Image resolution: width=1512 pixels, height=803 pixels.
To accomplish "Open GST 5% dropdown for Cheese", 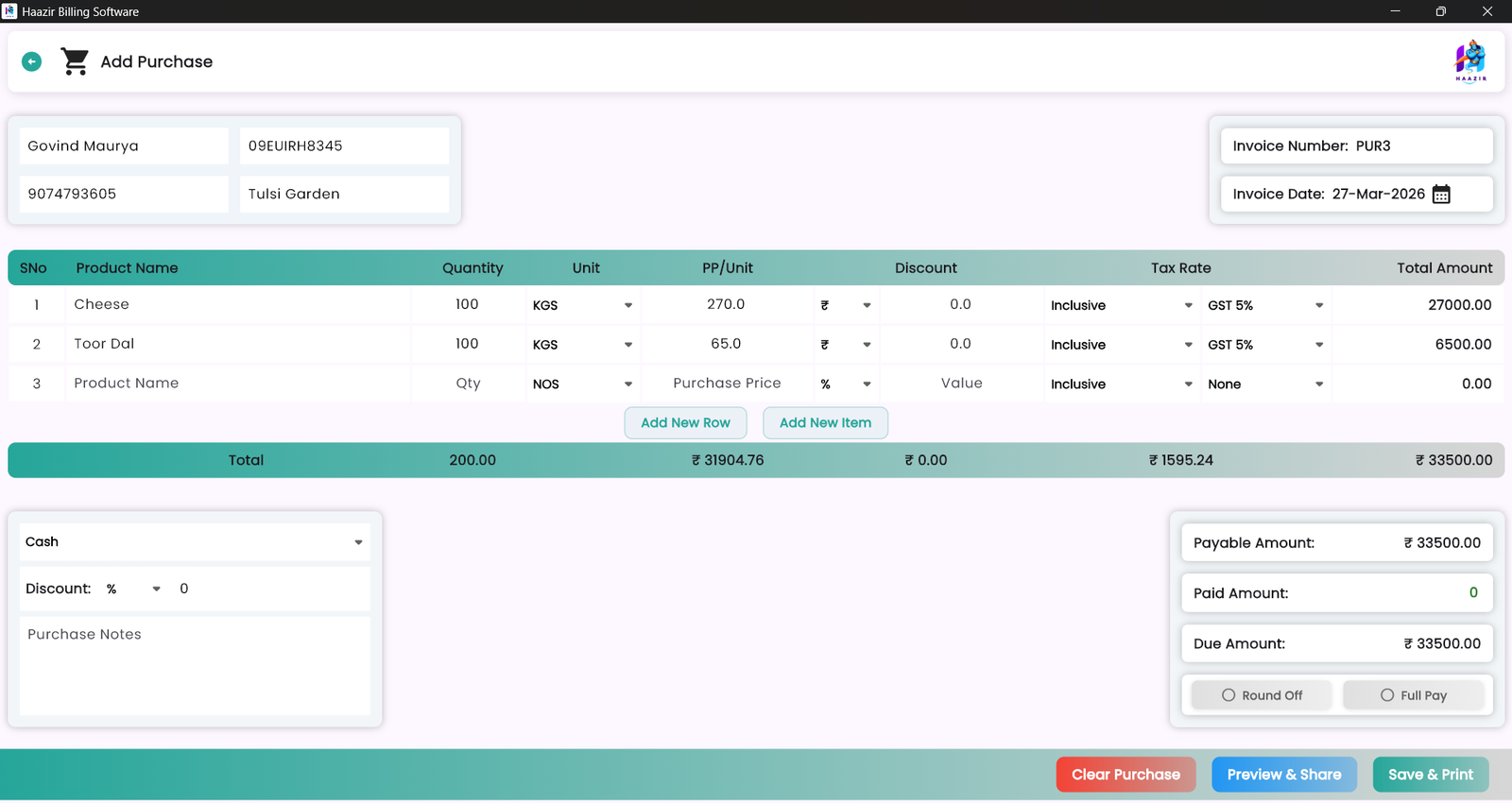I will (1265, 305).
